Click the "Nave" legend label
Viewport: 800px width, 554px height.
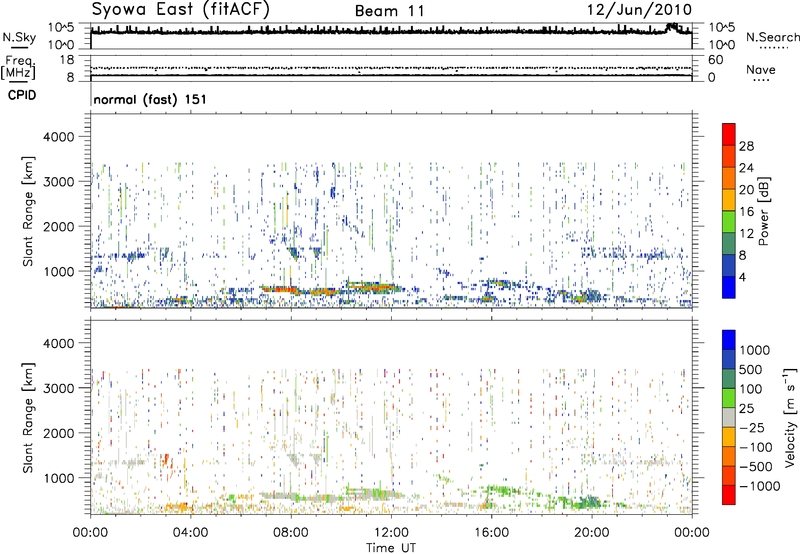click(760, 69)
